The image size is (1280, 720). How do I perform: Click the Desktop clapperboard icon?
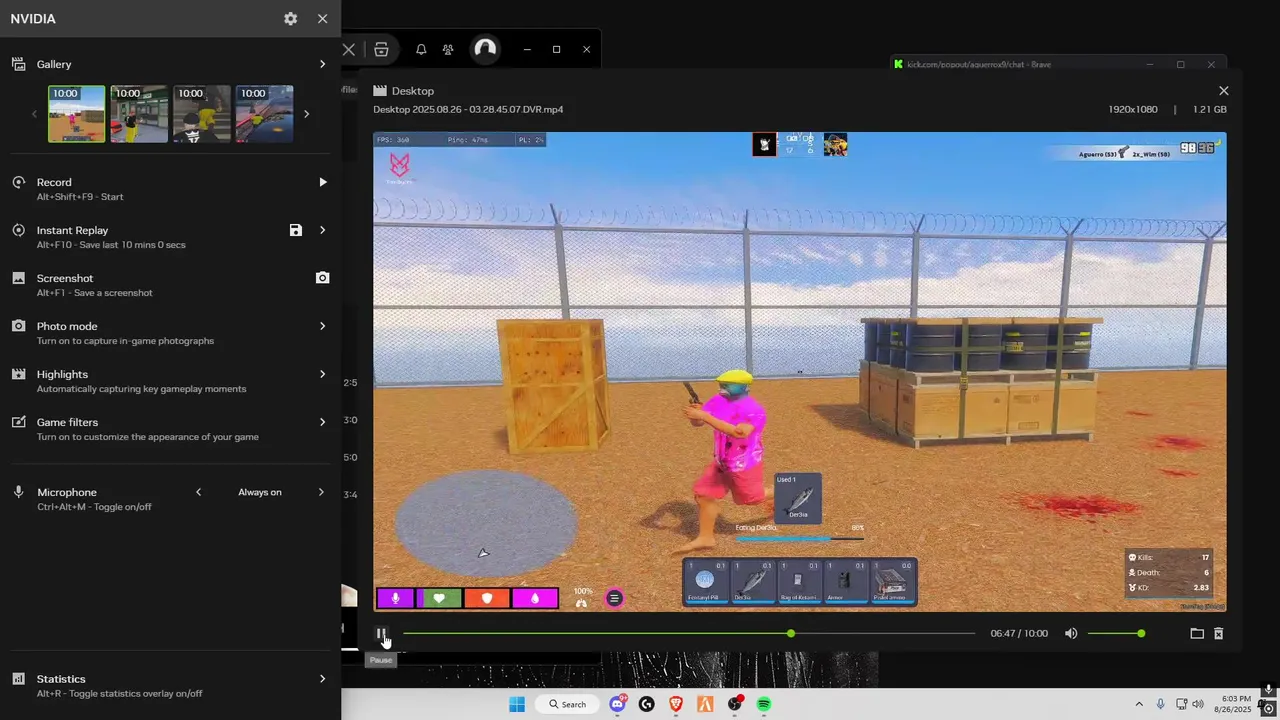380,91
